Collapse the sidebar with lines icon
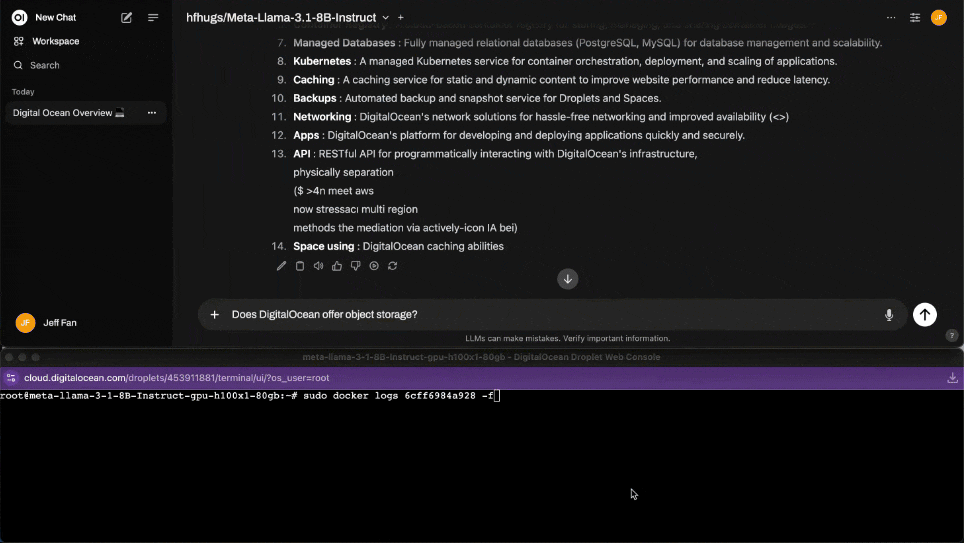 click(x=153, y=18)
